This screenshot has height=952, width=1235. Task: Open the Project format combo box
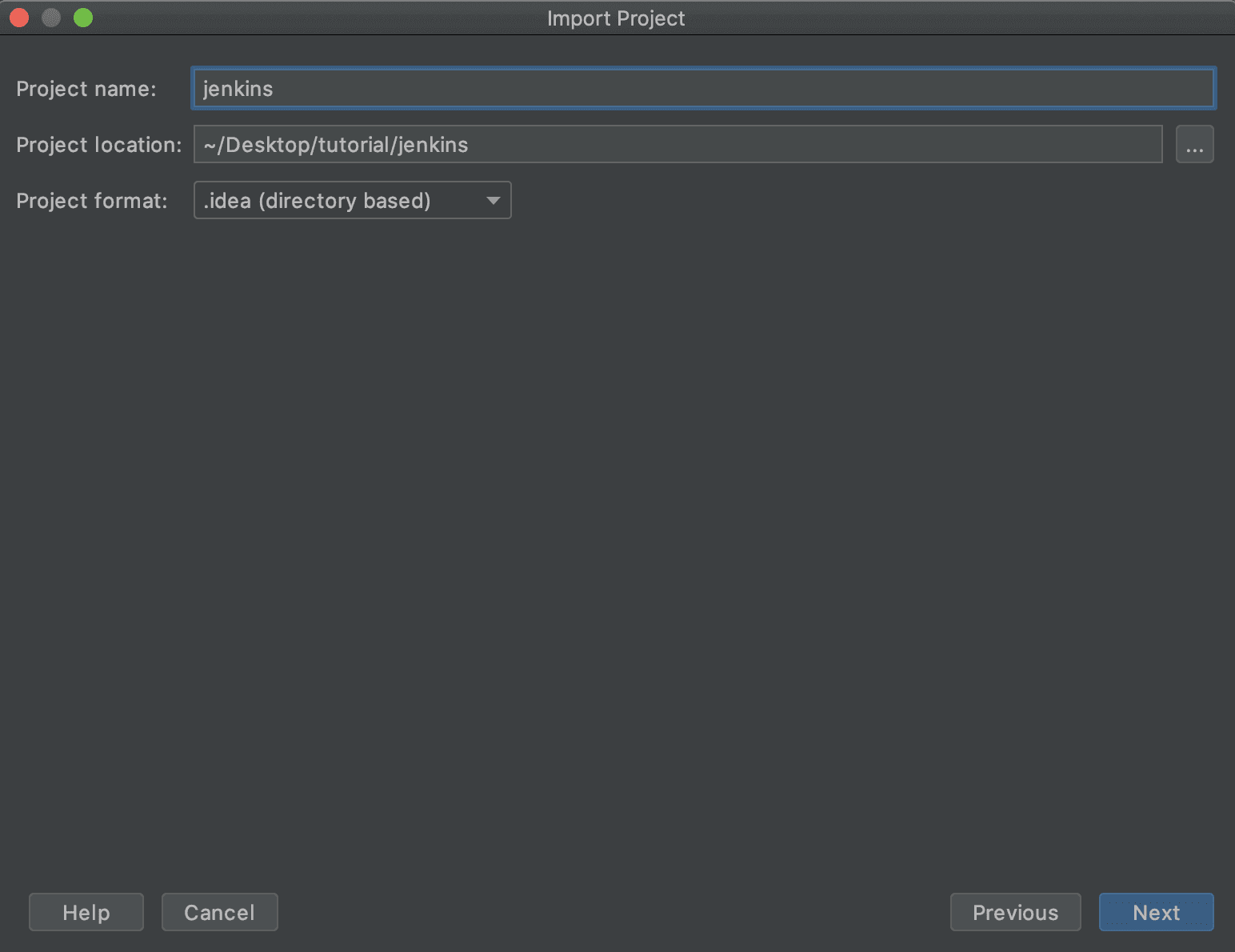(x=352, y=201)
